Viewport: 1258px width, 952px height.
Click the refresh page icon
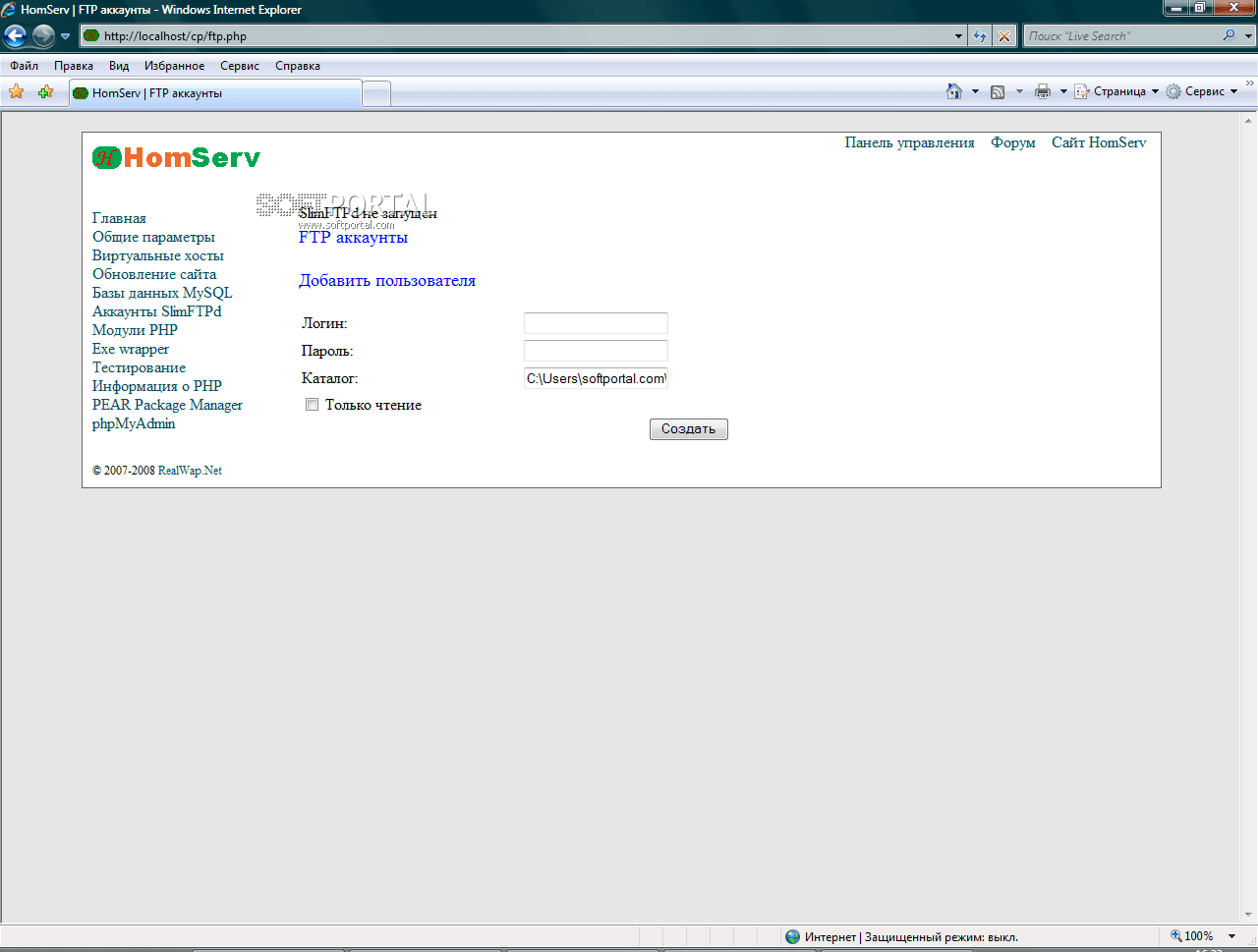click(x=980, y=36)
